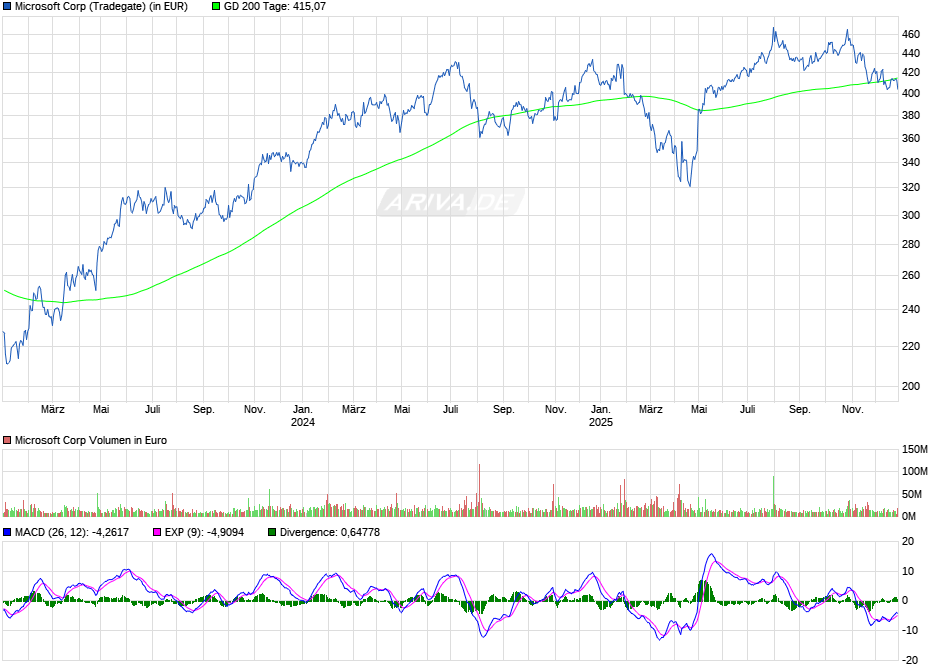Image resolution: width=940 pixels, height=670 pixels.
Task: Click 'Microsoft Corp (Tradegate) (in EUR)' legend text
Action: pyautogui.click(x=101, y=7)
